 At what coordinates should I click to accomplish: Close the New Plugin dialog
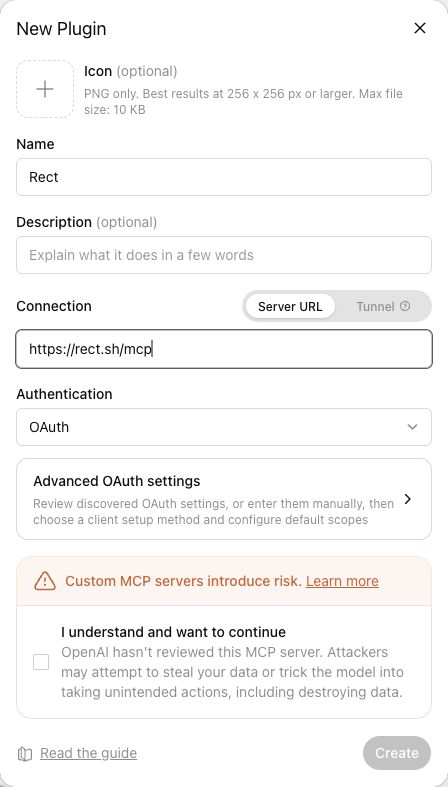pyautogui.click(x=419, y=28)
